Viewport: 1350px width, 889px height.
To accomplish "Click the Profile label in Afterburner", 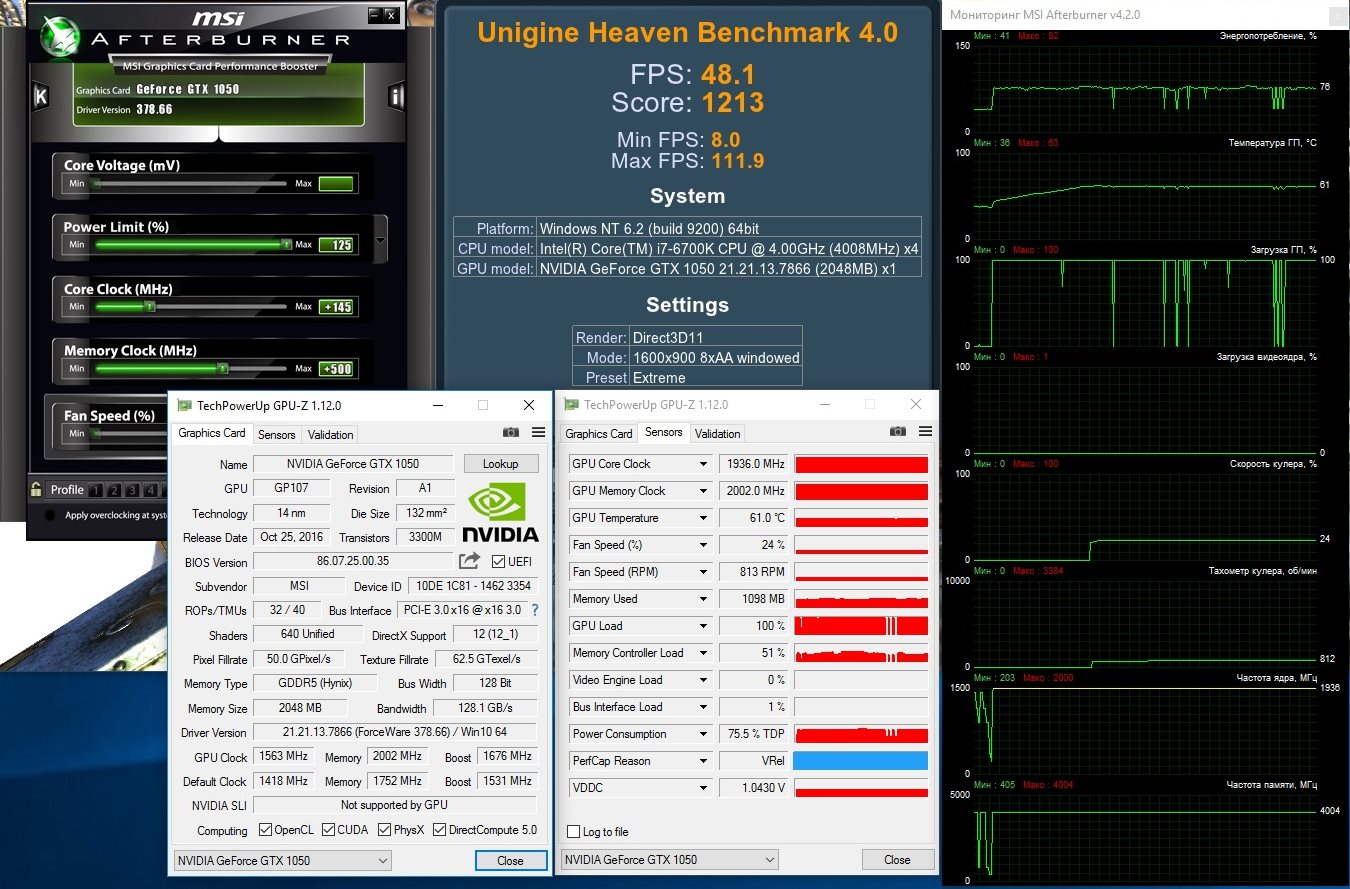I will [x=67, y=489].
